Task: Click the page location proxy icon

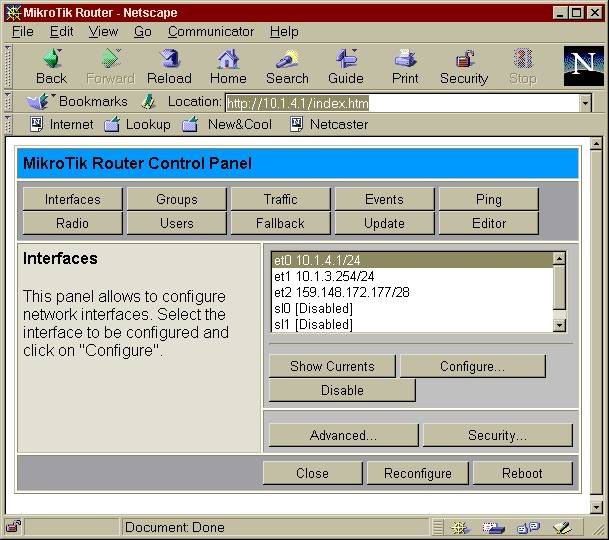Action: point(148,102)
